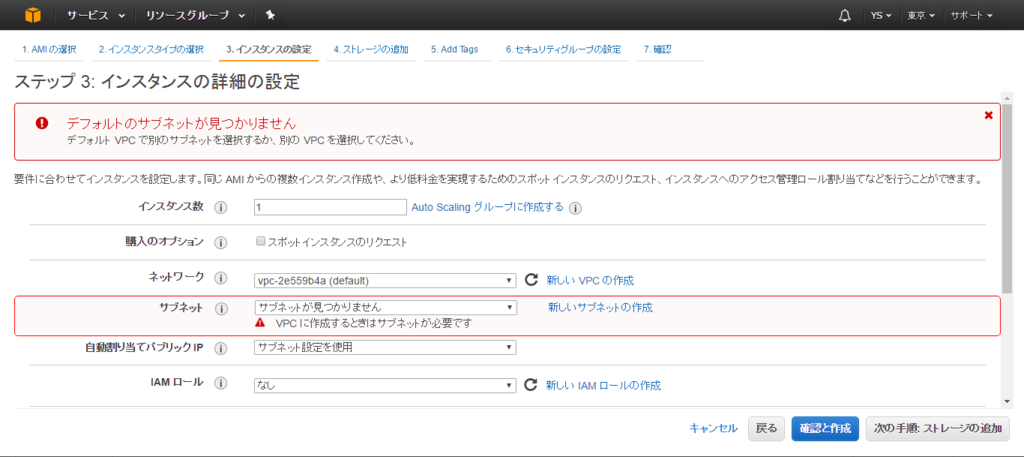Refresh the IAM role list
1024x457 pixels.
click(532, 385)
